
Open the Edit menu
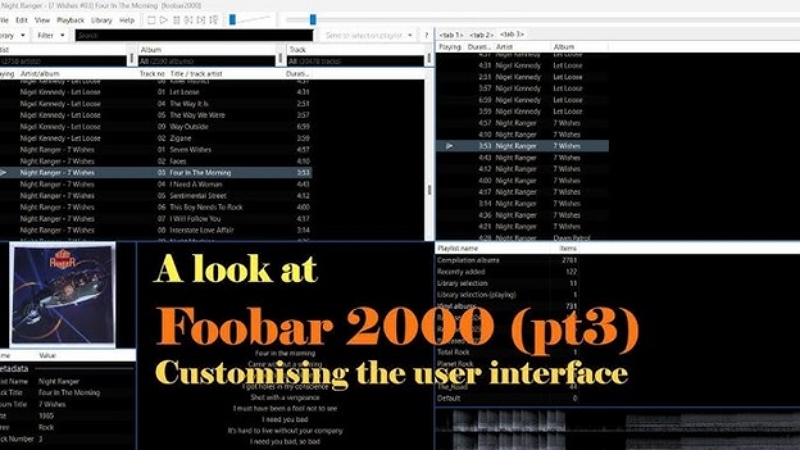21,20
